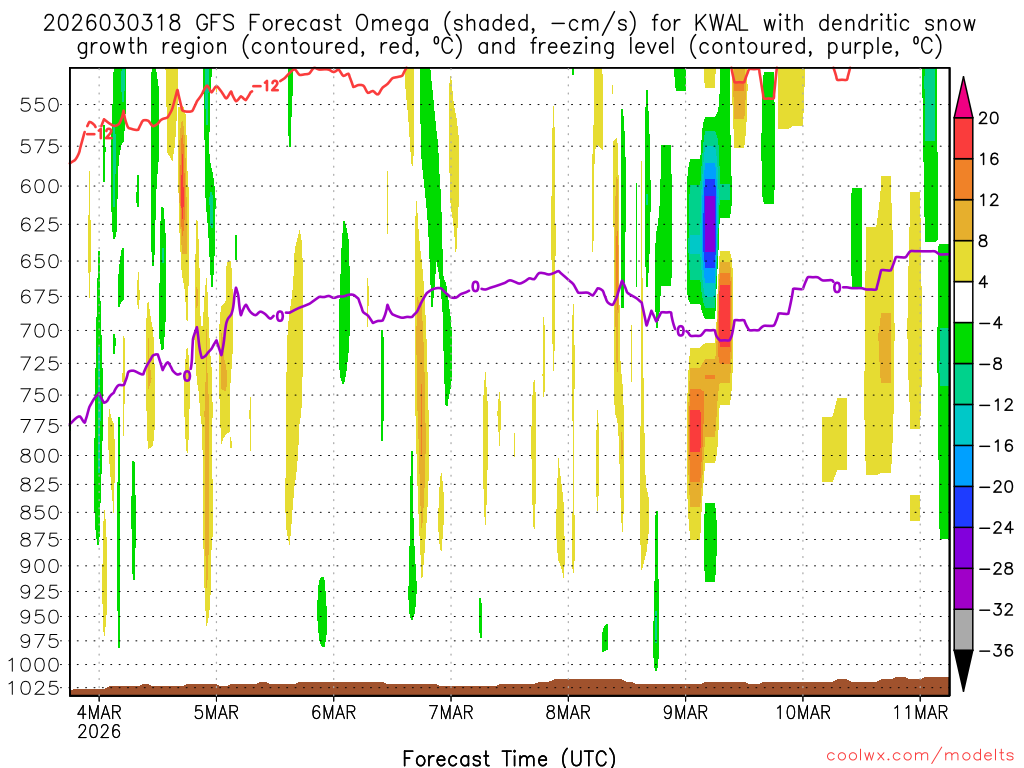The image size is (1024, 768).
Task: Click the purple legend swatch between -24 and -28
Action: [963, 548]
